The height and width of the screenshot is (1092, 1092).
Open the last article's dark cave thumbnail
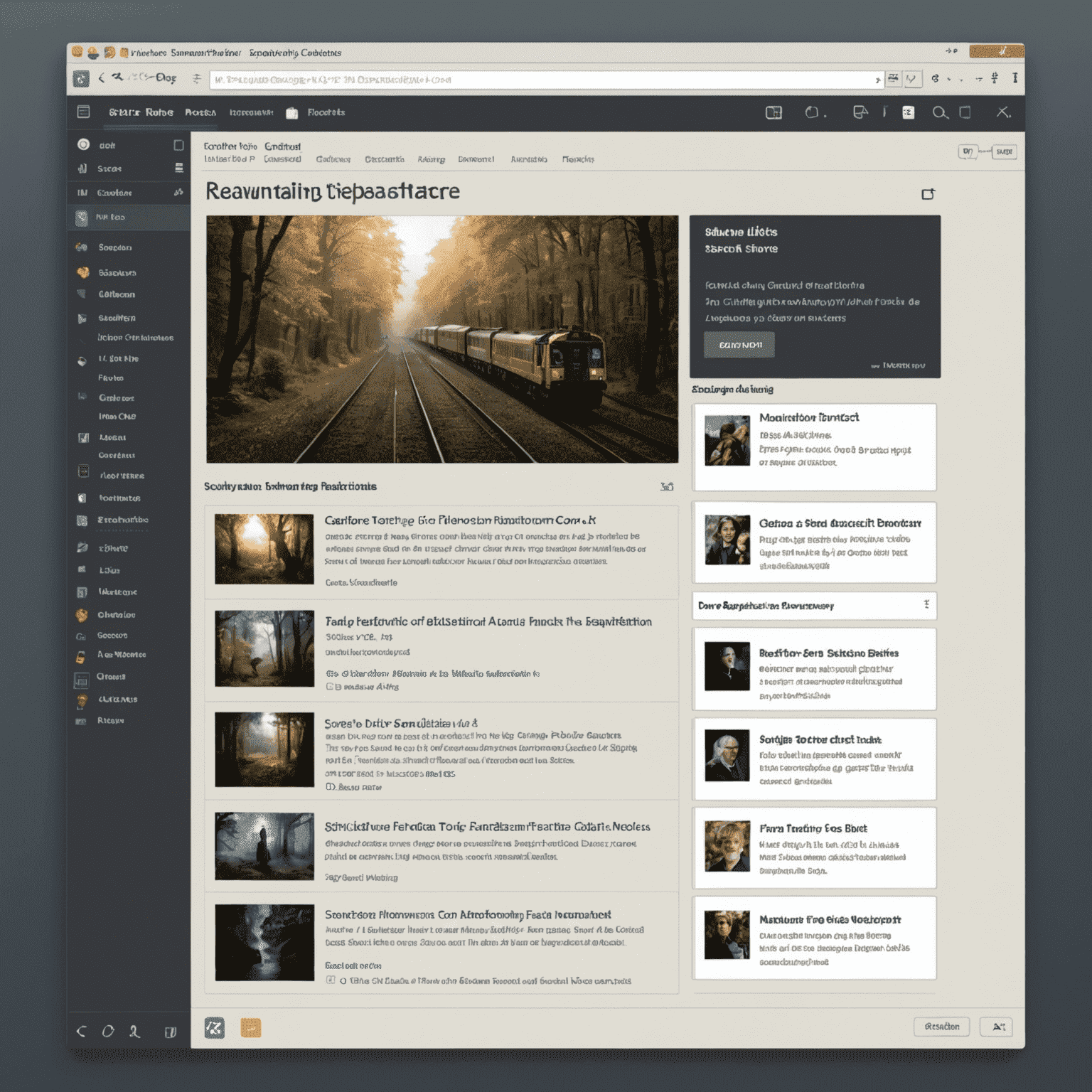[x=264, y=942]
